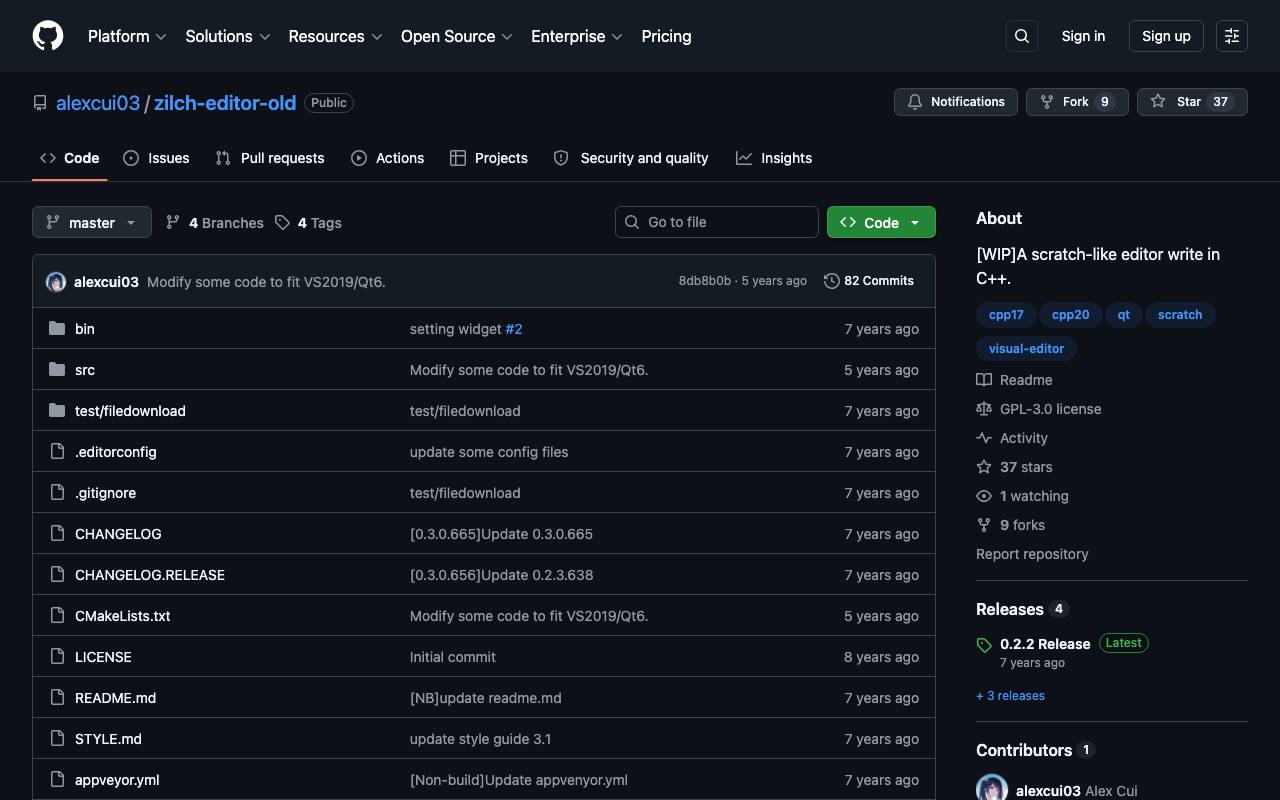Expand the green Code dropdown
Screen dimensions: 1280x800
point(881,222)
